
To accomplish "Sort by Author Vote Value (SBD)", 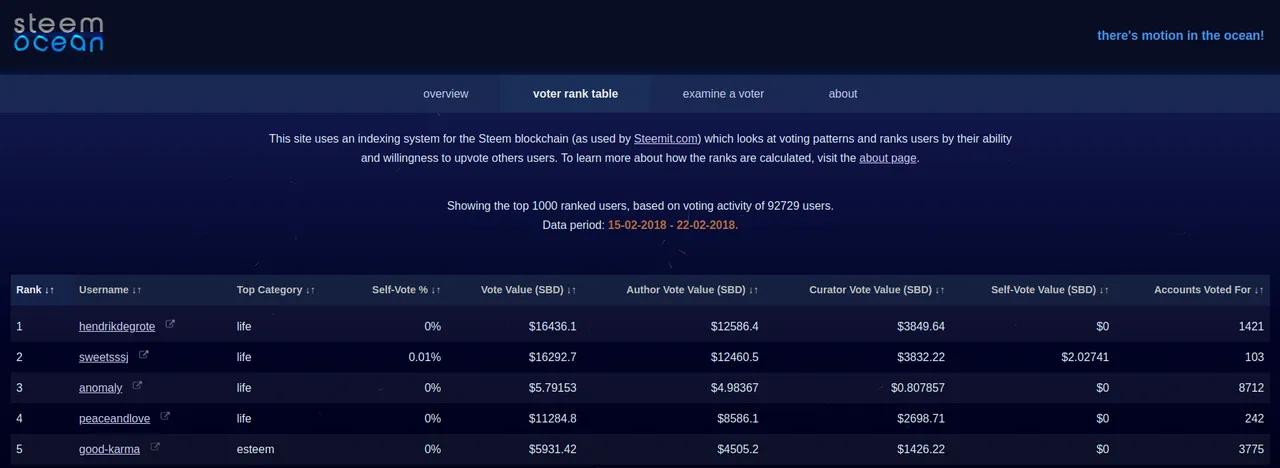I will 692,290.
